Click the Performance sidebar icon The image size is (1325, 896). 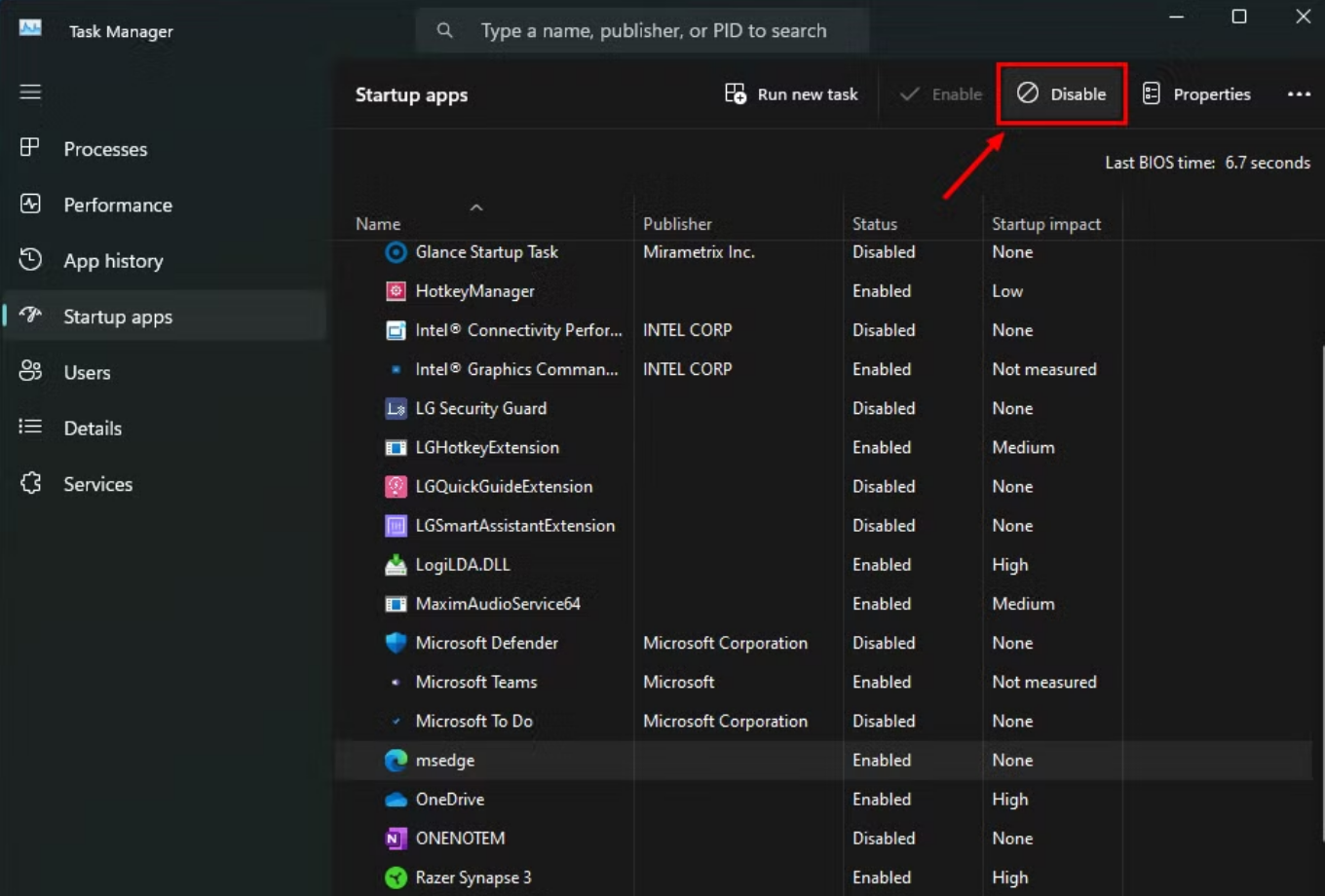tap(30, 204)
